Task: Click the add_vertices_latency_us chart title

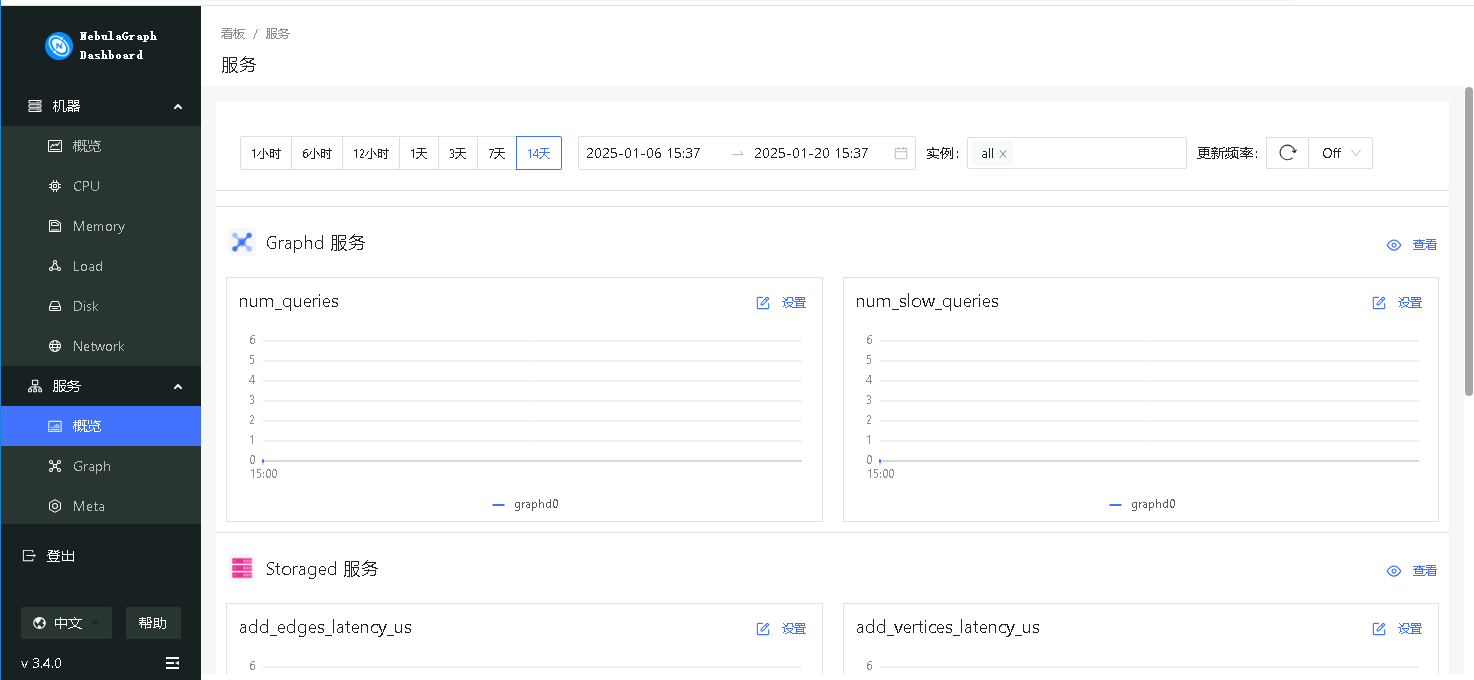Action: click(x=948, y=627)
